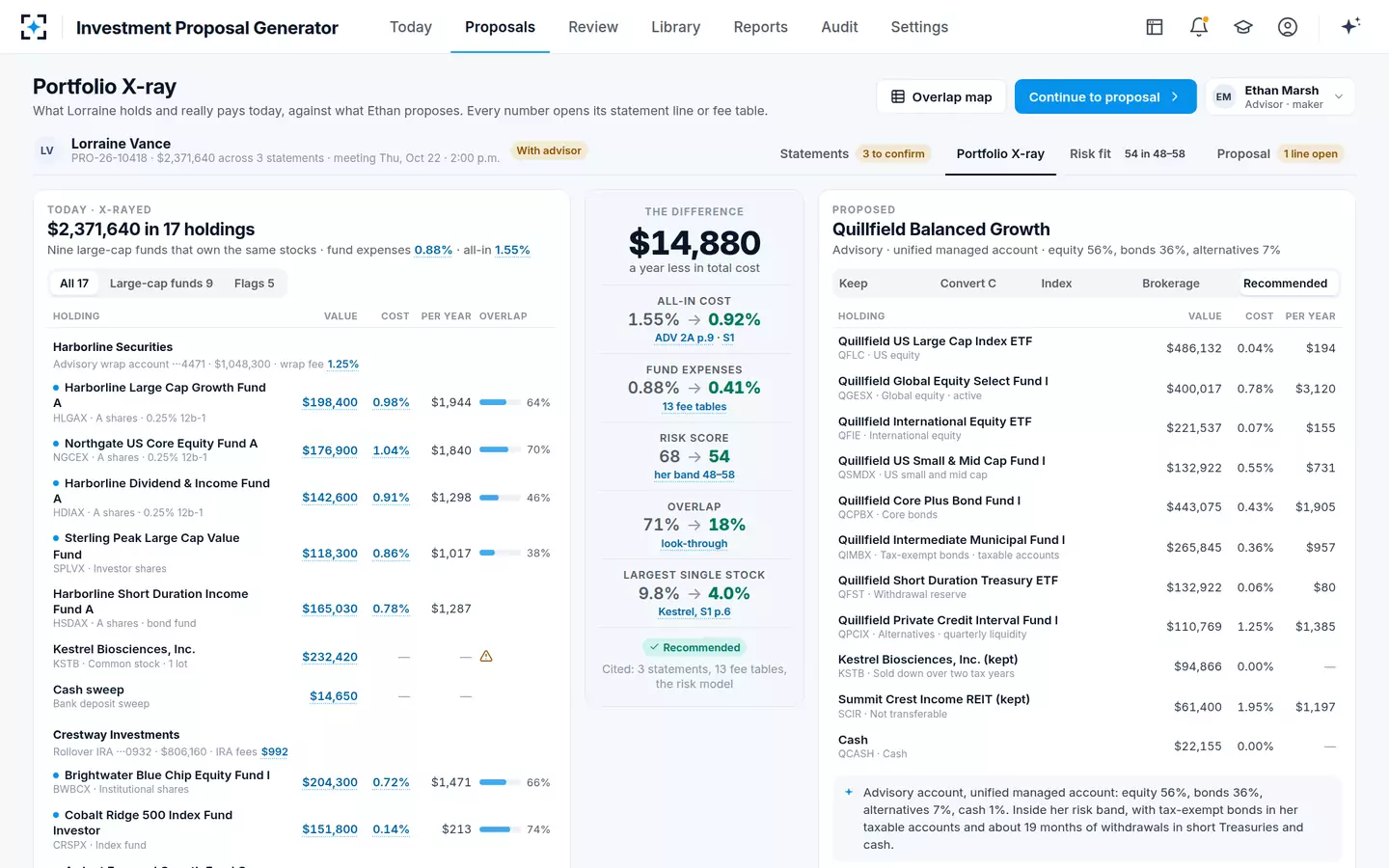Screen dimensions: 1389x868
Task: Open the $198,400 Harborline Large Cap value
Action: coord(330,402)
